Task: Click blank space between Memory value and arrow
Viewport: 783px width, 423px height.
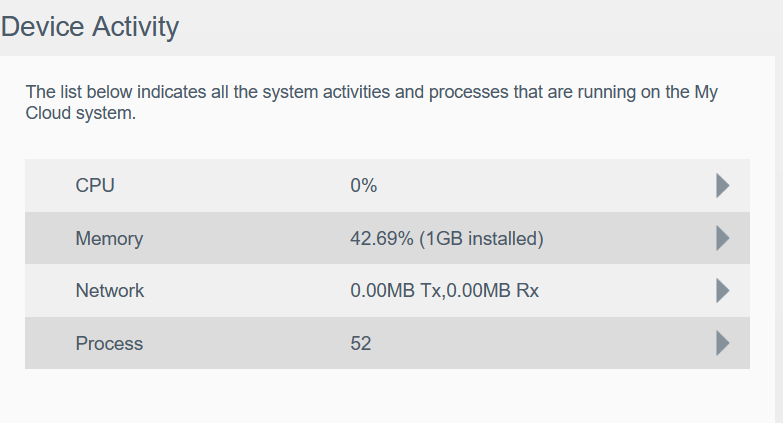Action: tap(630, 239)
